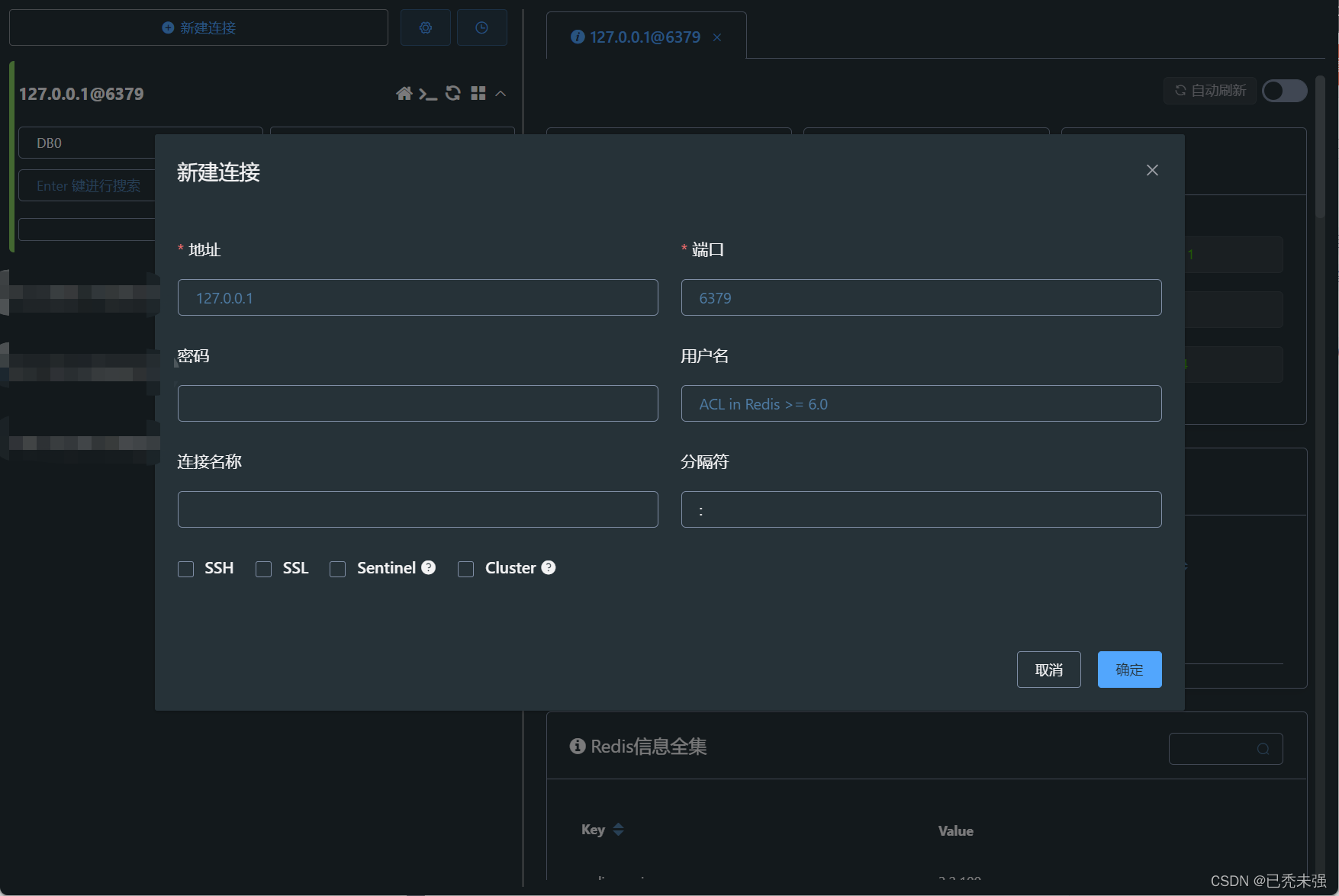The width and height of the screenshot is (1339, 896).
Task: Click the username ACL input field
Action: pyautogui.click(x=922, y=403)
